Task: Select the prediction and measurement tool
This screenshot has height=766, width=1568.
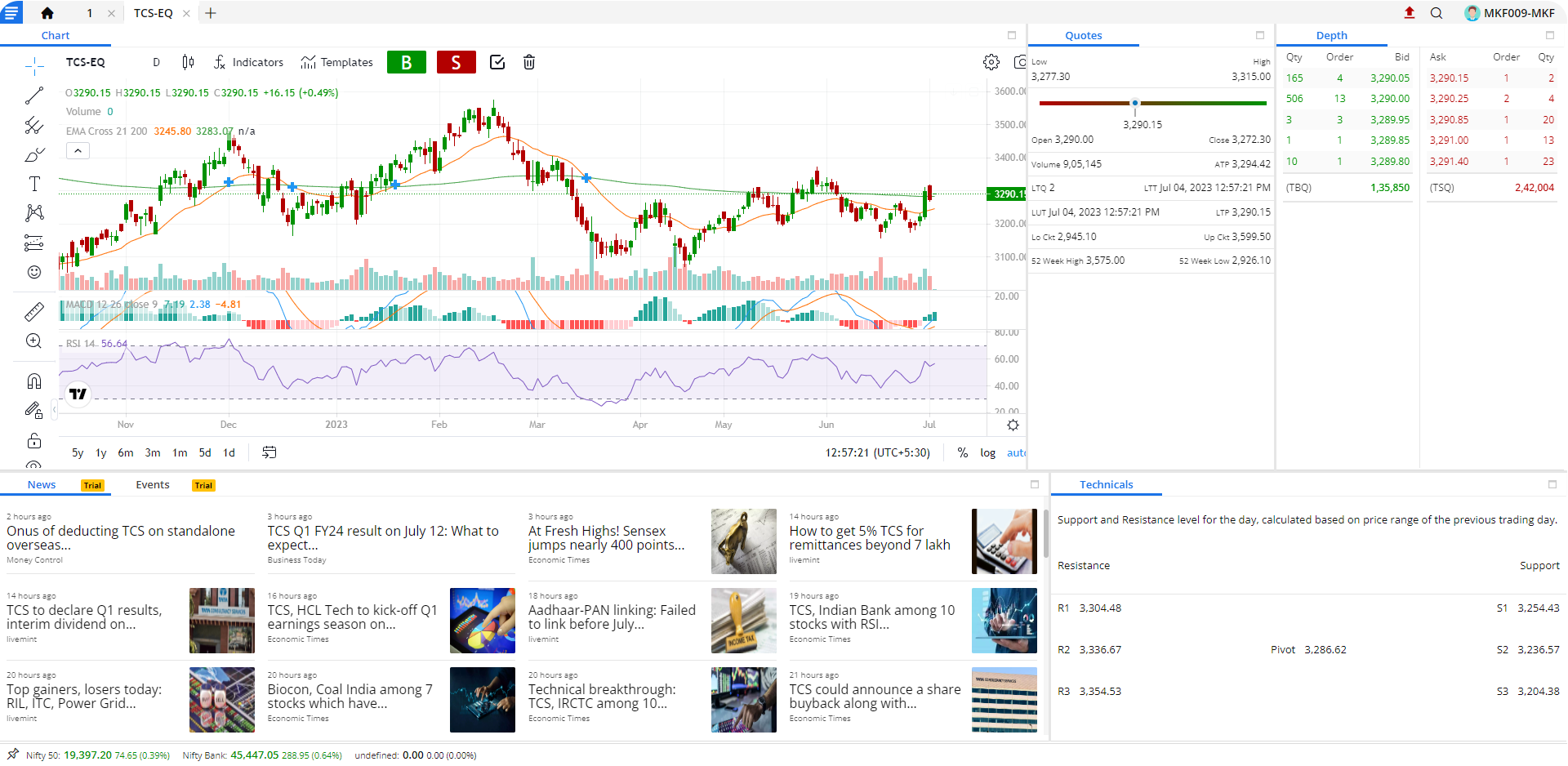Action: 34,243
